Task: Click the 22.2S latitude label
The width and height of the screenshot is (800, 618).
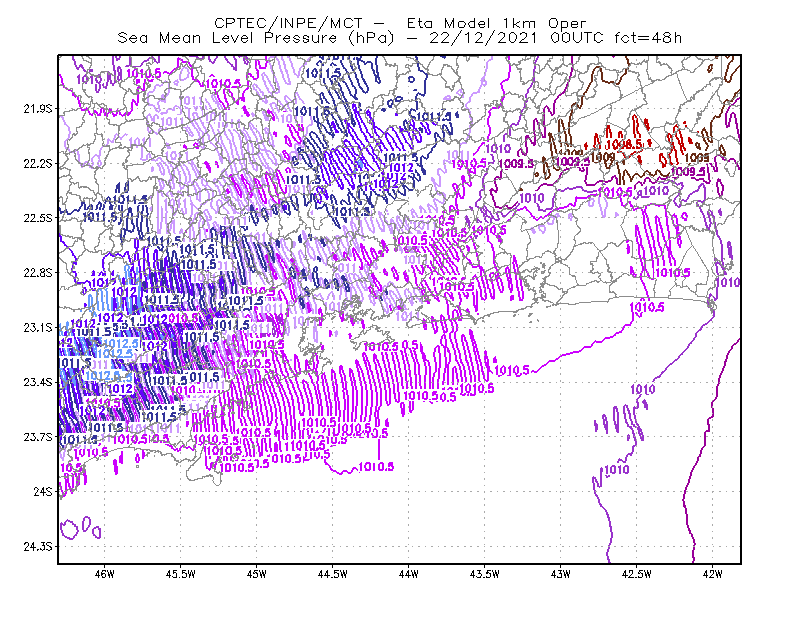Action: [37, 163]
